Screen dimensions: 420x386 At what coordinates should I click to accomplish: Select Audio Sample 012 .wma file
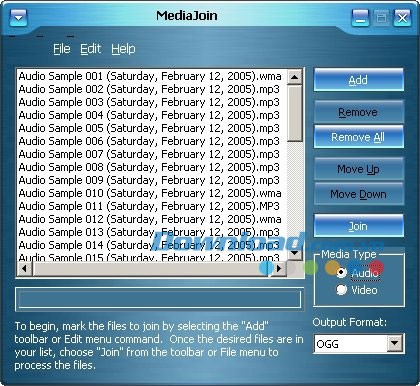150,219
